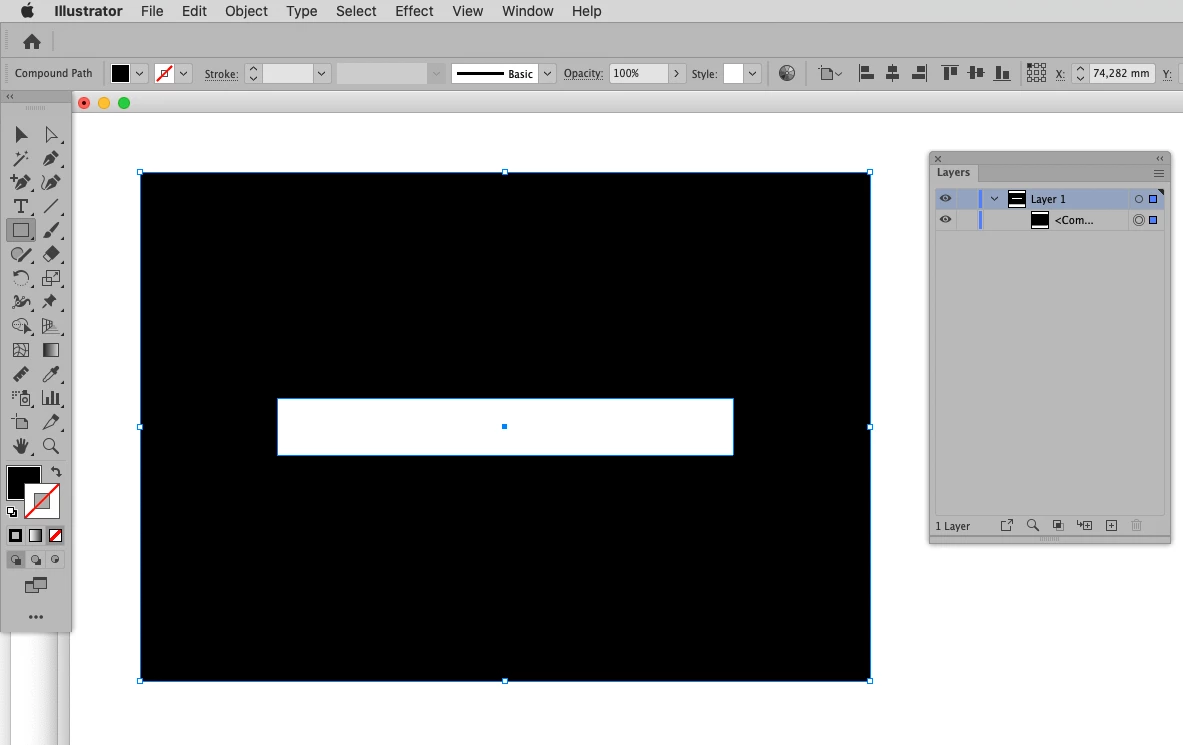Select the Magic Wand tool
The height and width of the screenshot is (745, 1183).
pos(21,159)
